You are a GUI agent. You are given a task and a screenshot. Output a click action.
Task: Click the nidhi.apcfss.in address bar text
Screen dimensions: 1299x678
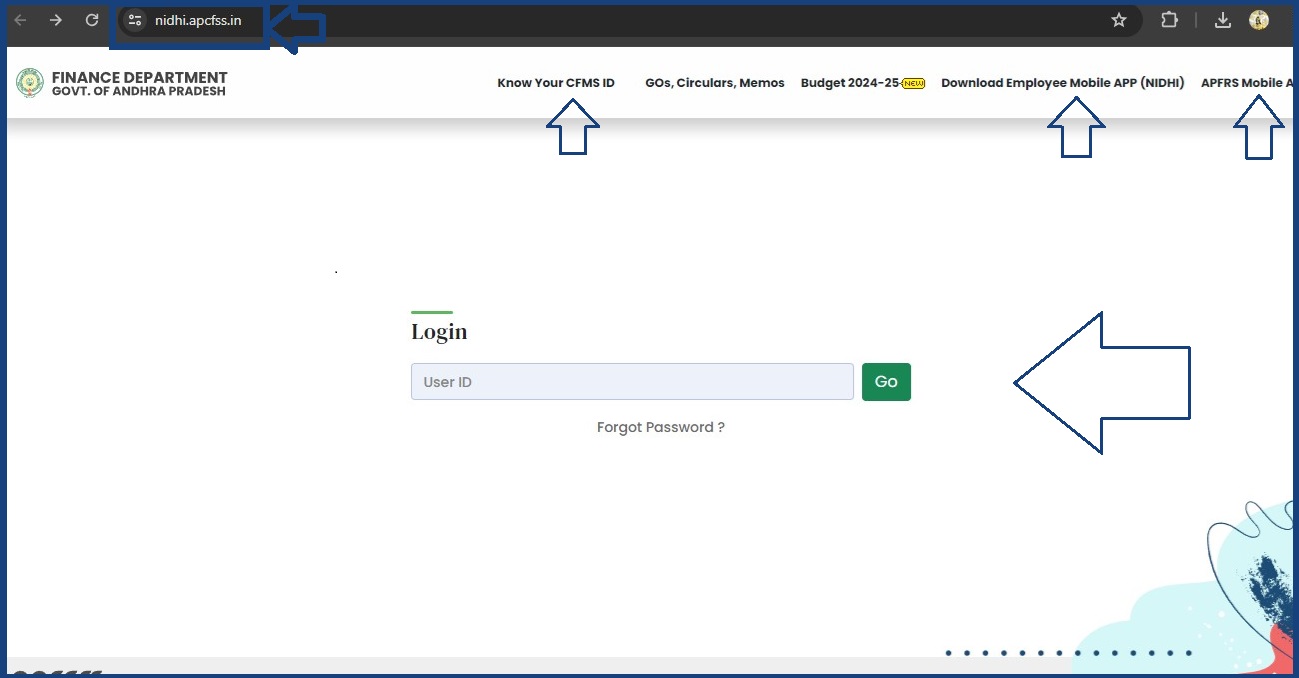pos(198,20)
